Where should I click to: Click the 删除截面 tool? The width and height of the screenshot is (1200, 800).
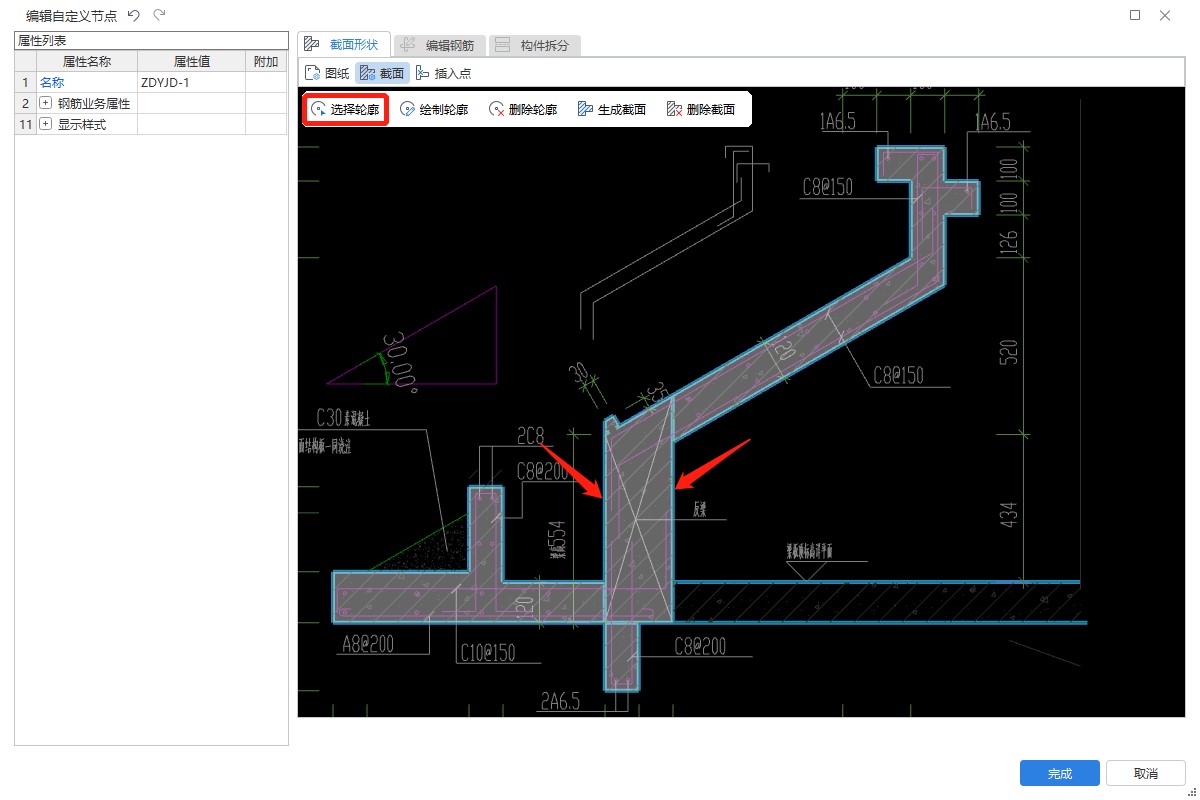[x=701, y=109]
